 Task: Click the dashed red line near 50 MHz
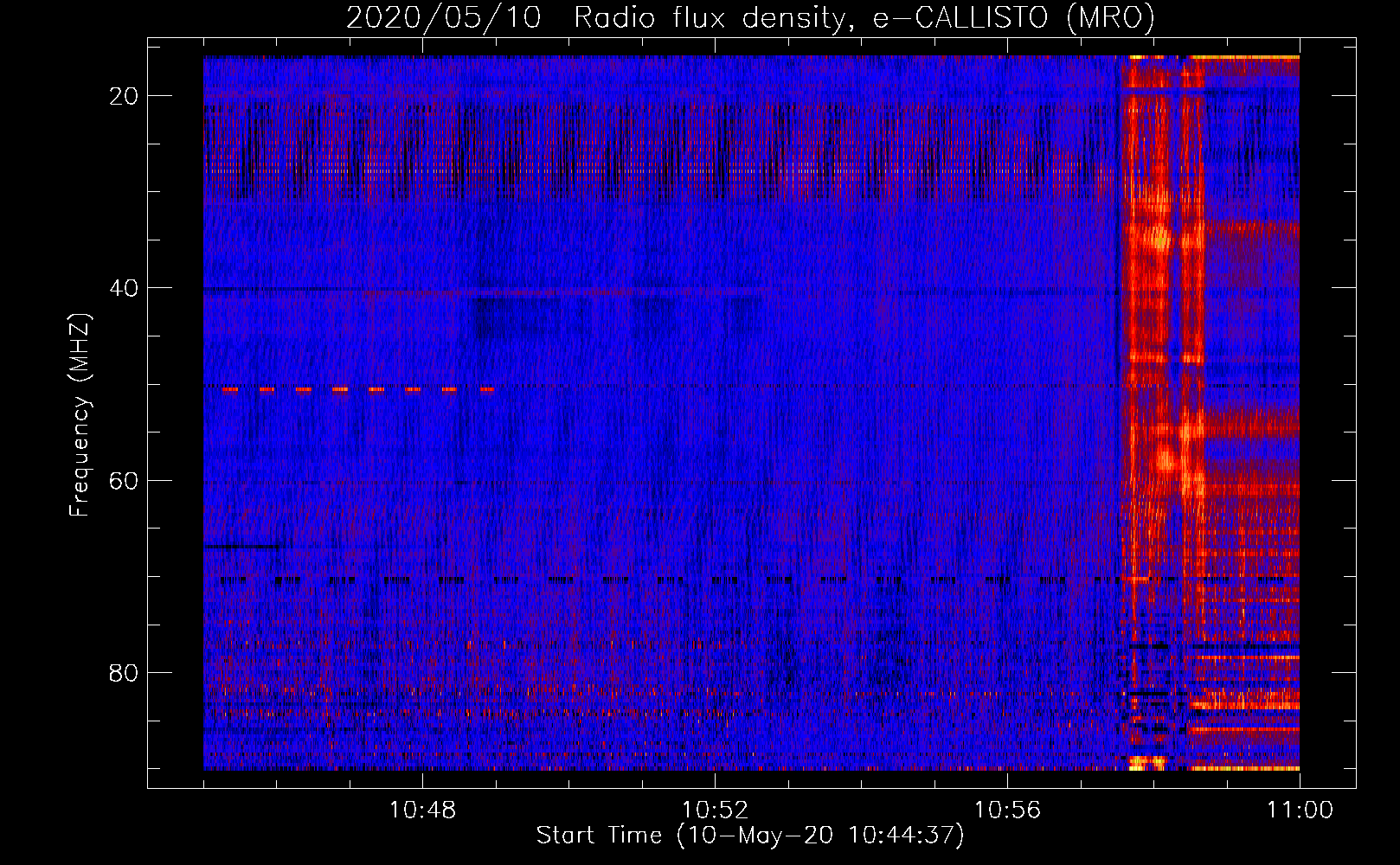(358, 390)
